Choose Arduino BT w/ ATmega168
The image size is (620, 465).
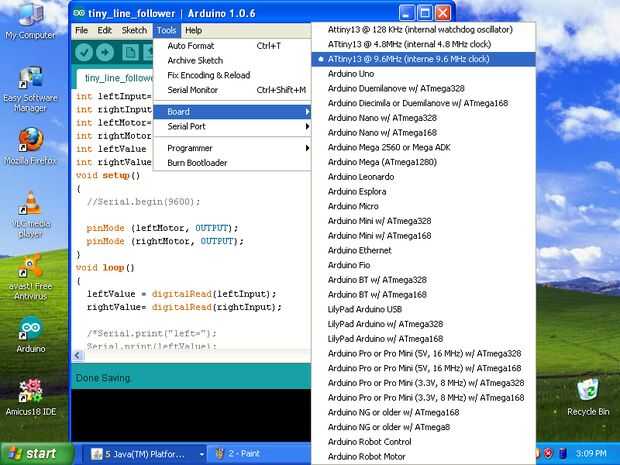pyautogui.click(x=423, y=295)
